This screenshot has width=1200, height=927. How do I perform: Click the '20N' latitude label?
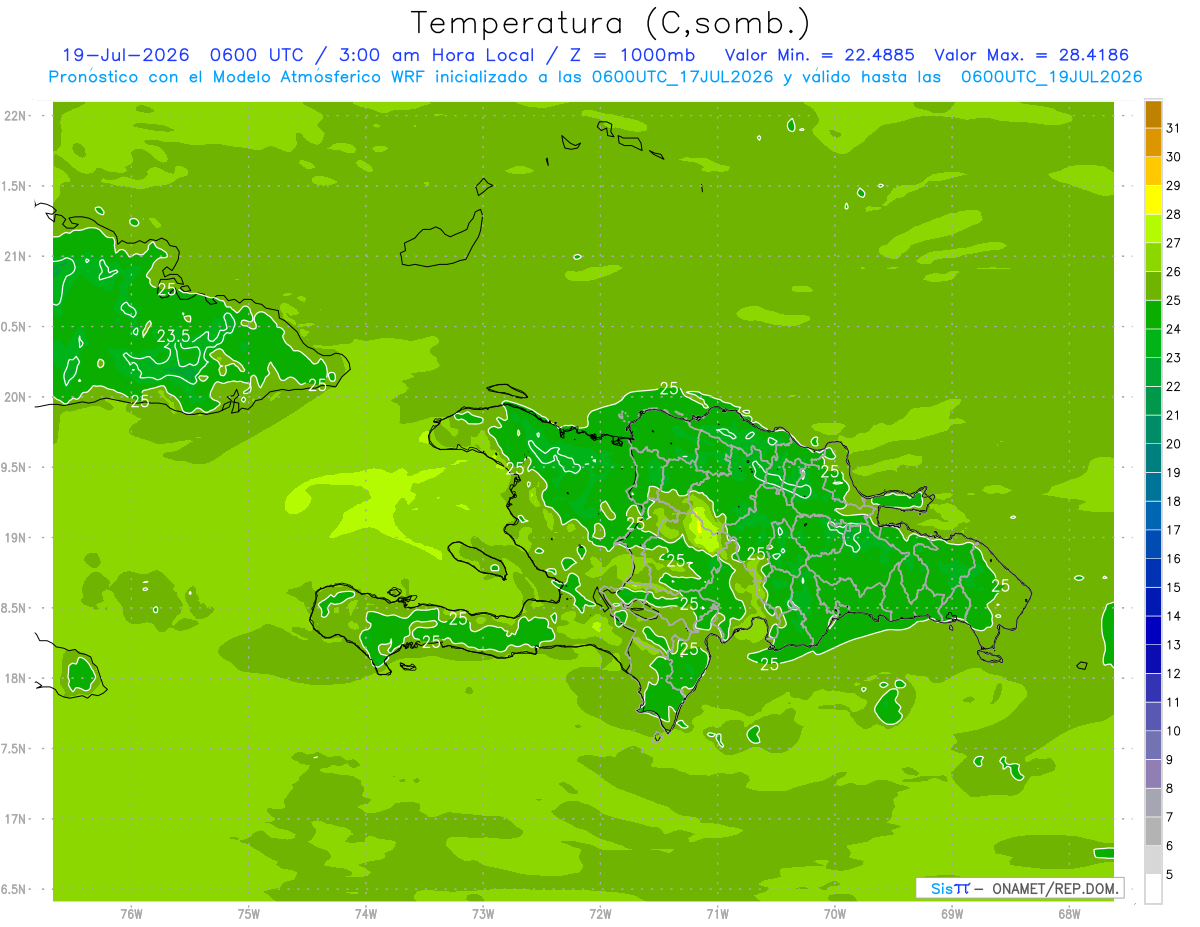pos(16,397)
